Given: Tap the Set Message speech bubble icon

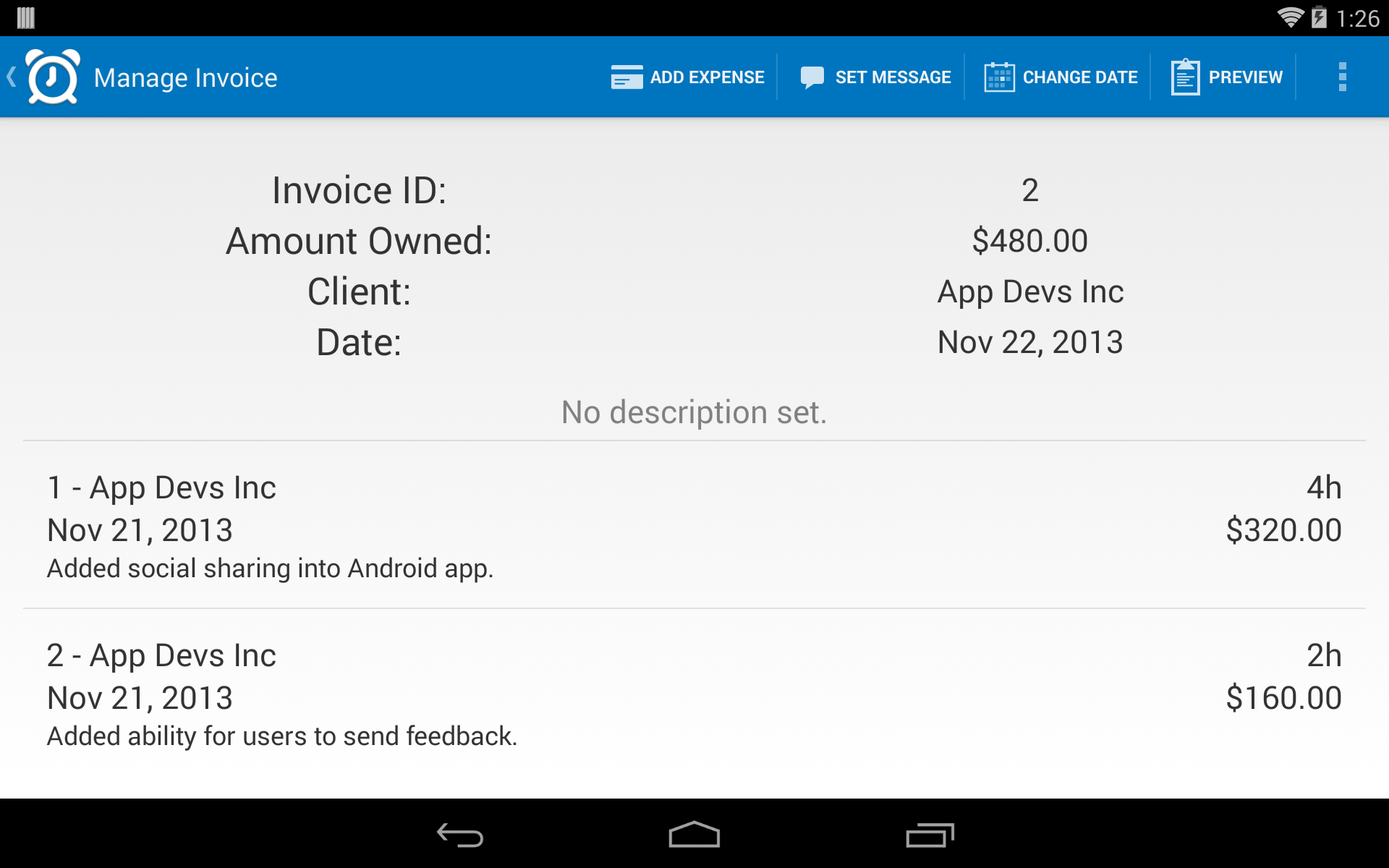Looking at the screenshot, I should click(812, 76).
